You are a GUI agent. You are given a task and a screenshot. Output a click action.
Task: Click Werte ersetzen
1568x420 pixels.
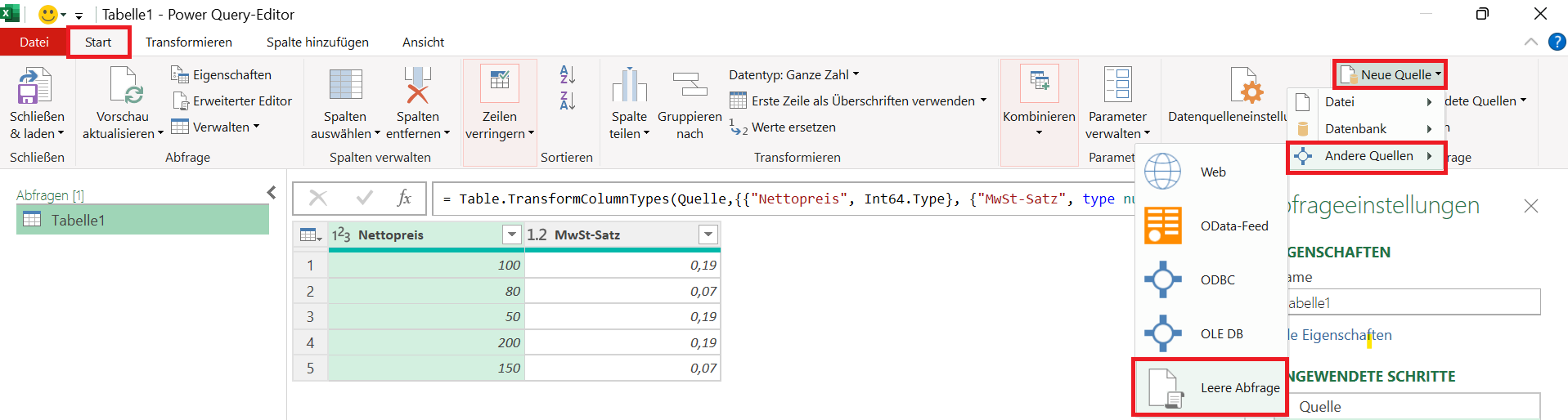click(782, 127)
